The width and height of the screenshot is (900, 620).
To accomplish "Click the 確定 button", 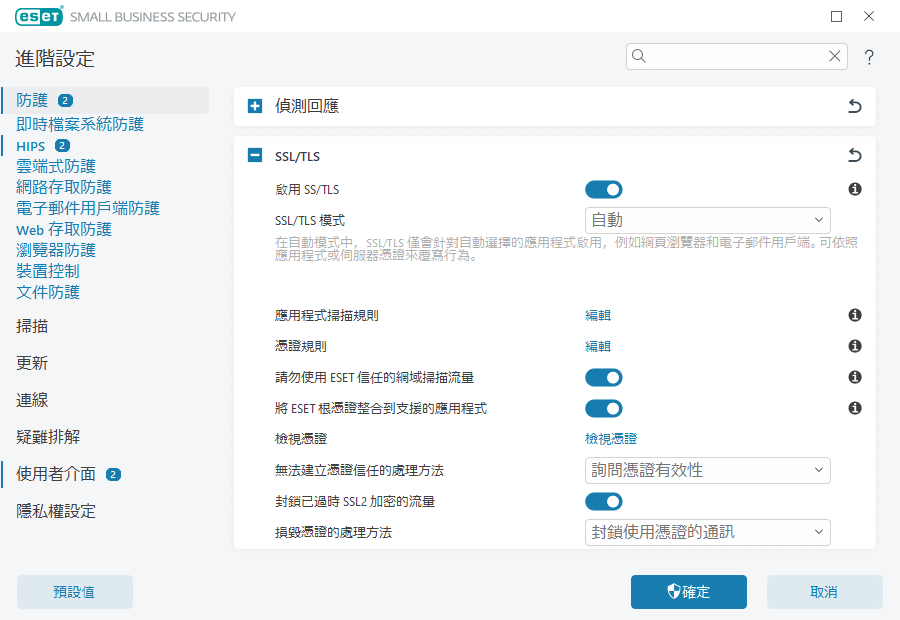I will point(688,592).
